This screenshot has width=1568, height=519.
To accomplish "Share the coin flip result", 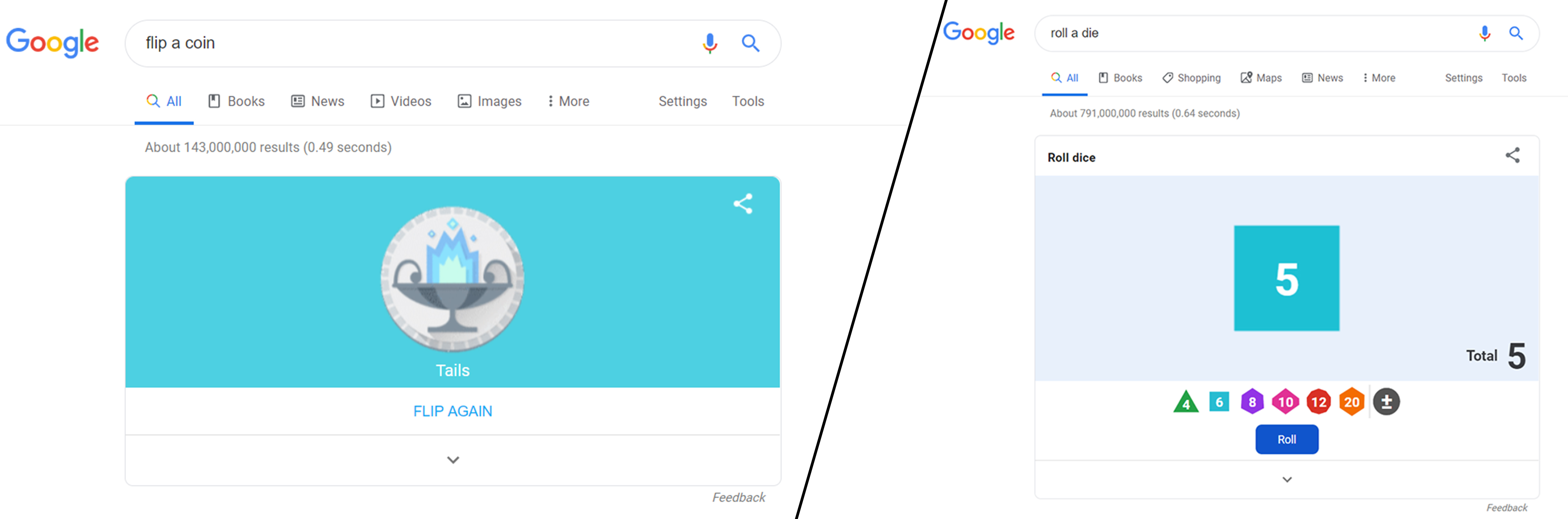I will pyautogui.click(x=743, y=203).
